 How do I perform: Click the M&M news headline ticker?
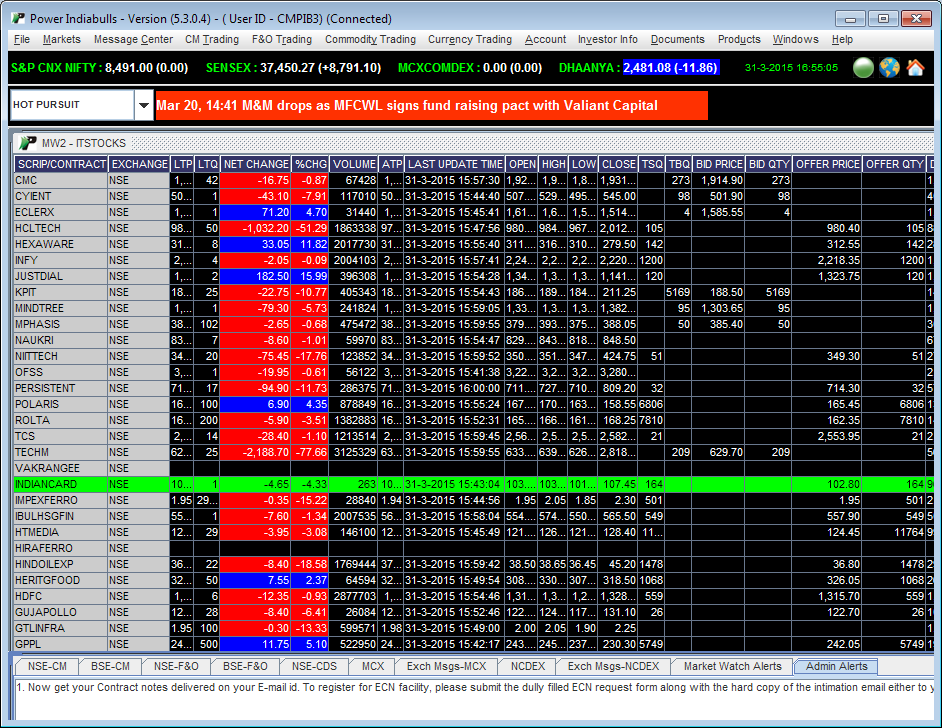click(x=431, y=105)
